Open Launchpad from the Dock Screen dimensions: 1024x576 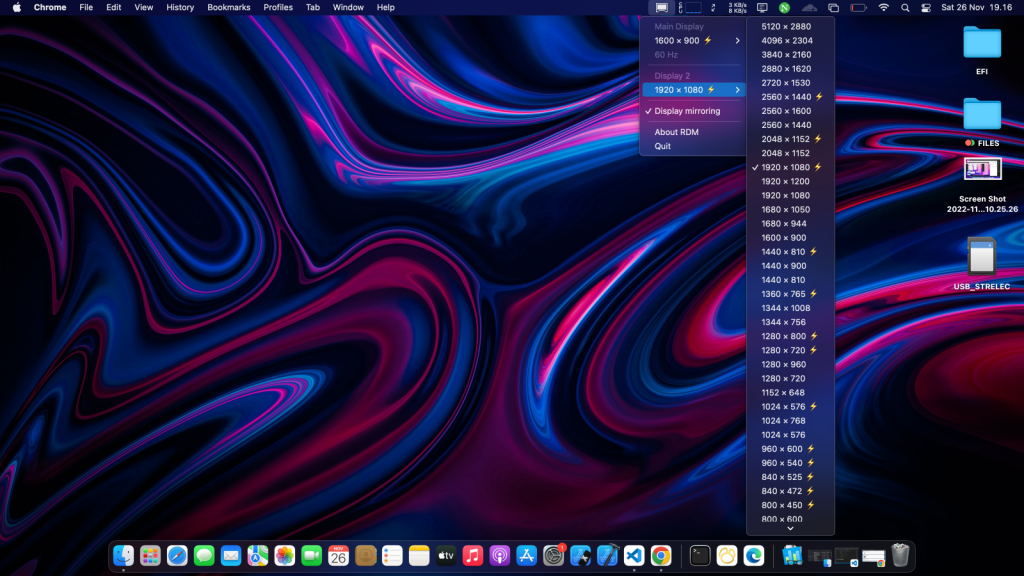point(150,555)
